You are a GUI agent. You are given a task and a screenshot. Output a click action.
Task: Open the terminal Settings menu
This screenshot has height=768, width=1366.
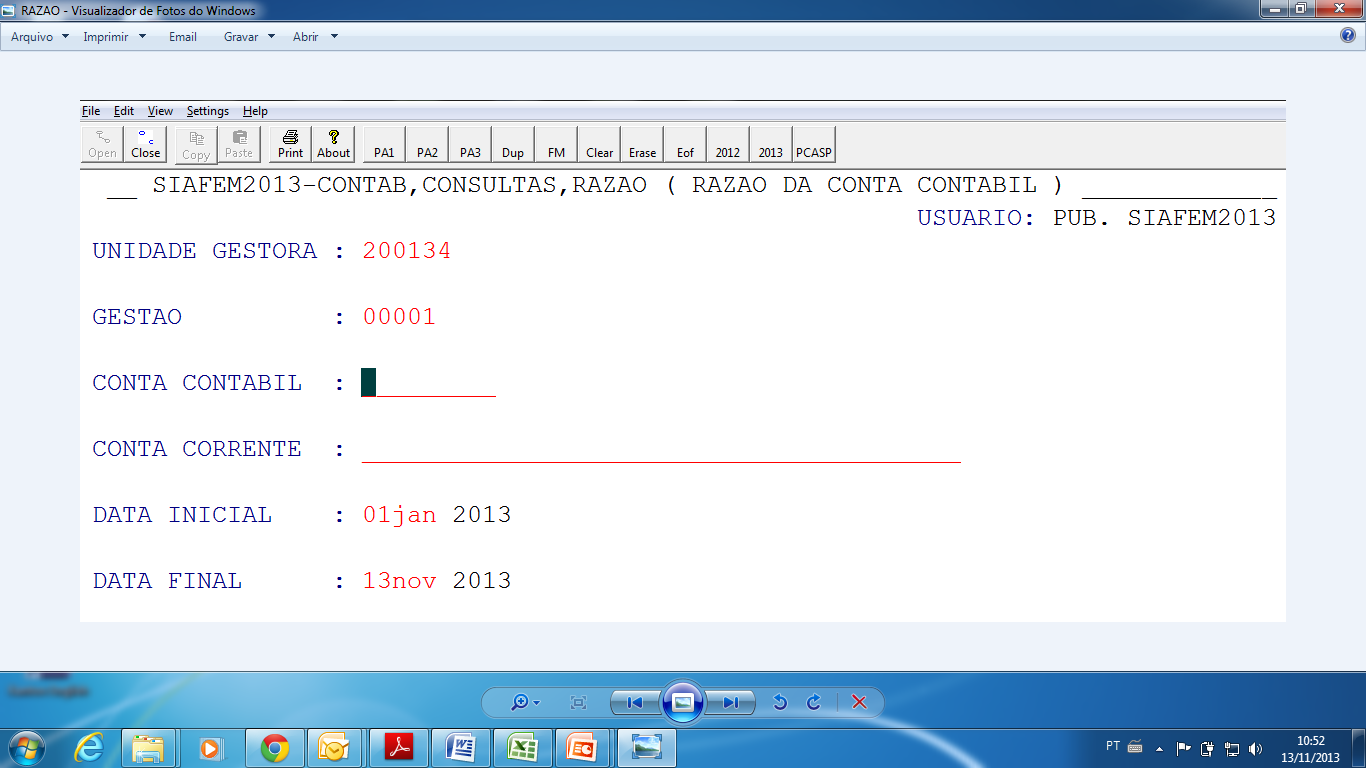(x=208, y=111)
